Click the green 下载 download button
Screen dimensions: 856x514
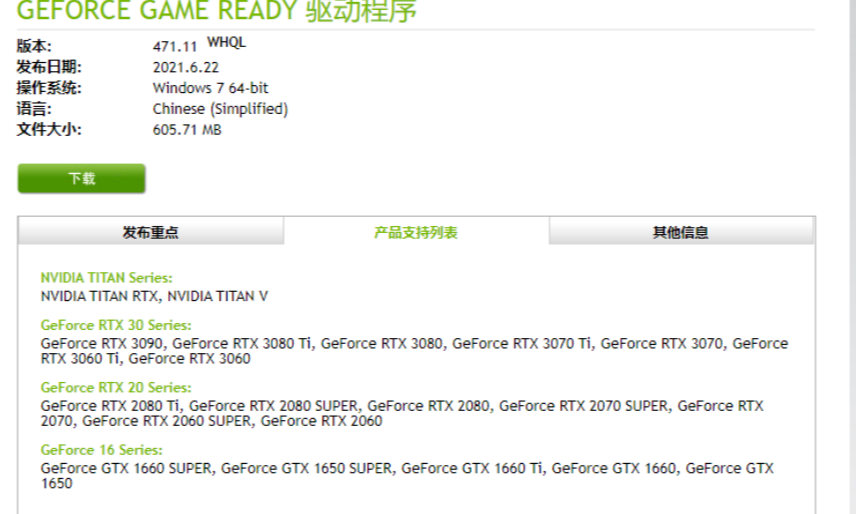pyautogui.click(x=81, y=179)
